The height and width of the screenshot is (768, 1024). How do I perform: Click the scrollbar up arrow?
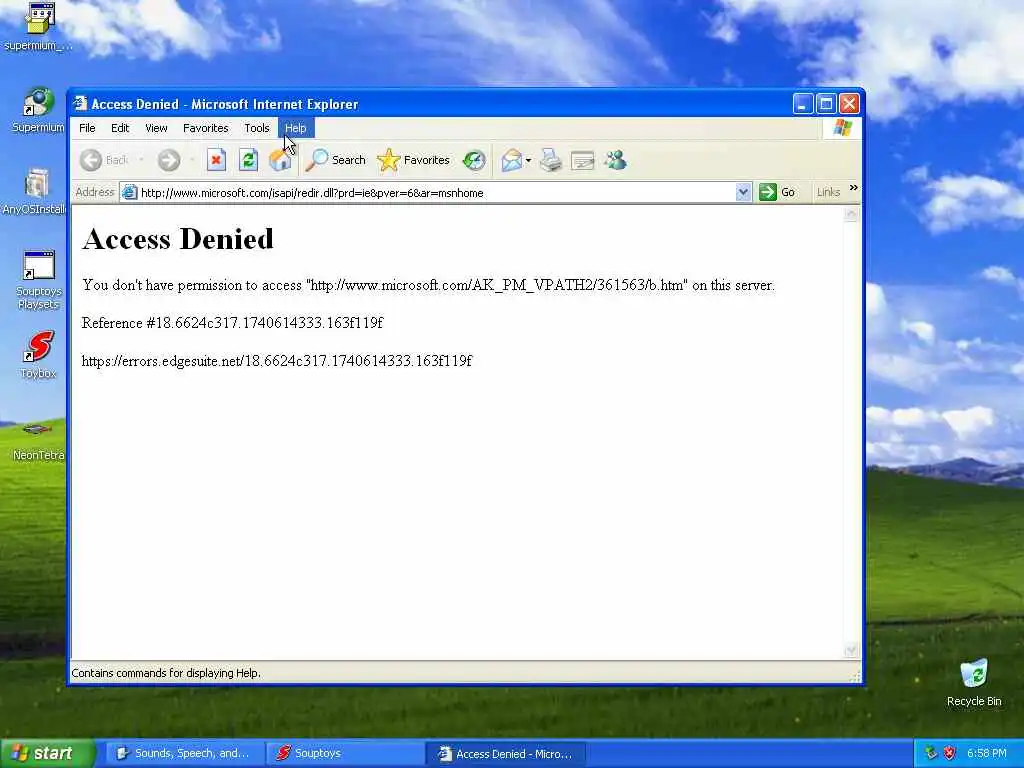click(851, 214)
